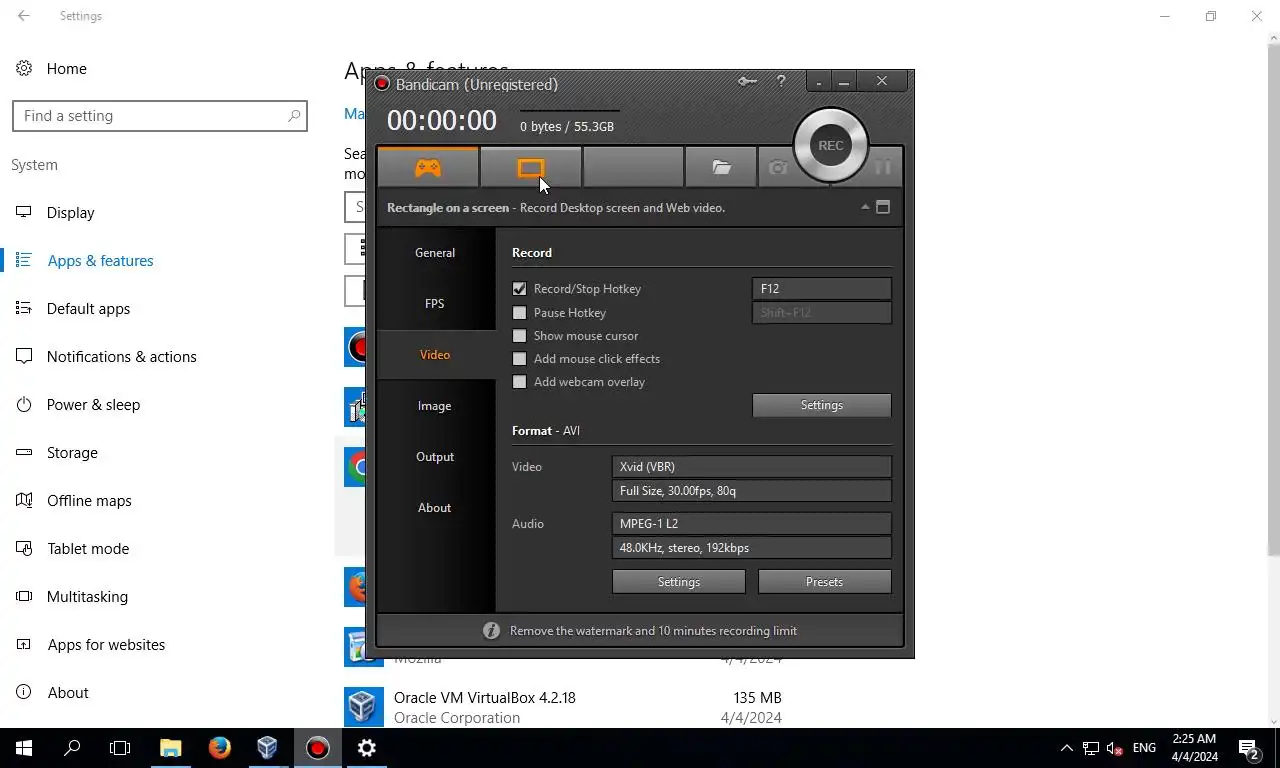Open taskbar search magnifier
This screenshot has height=768, width=1280.
click(72, 748)
